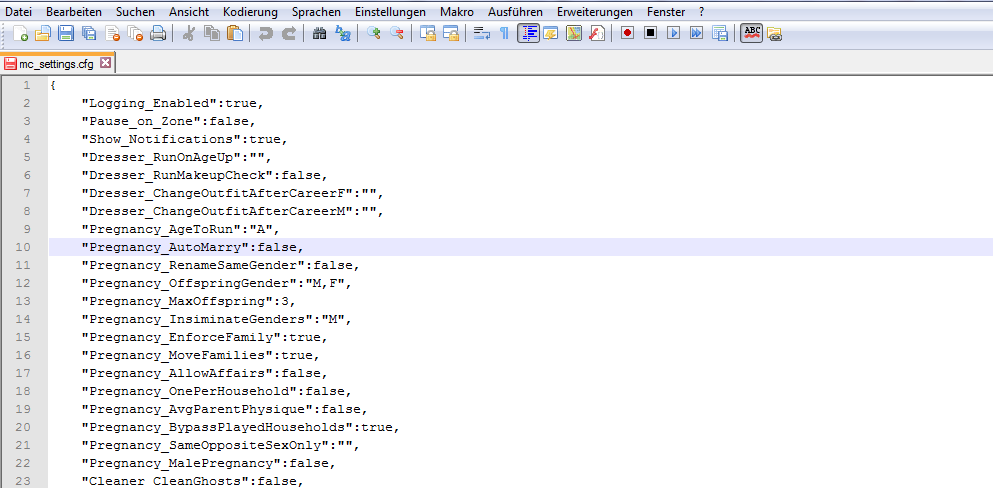Click the "Pregnancy_BypassPlayedHouseholds" key text

[x=218, y=427]
